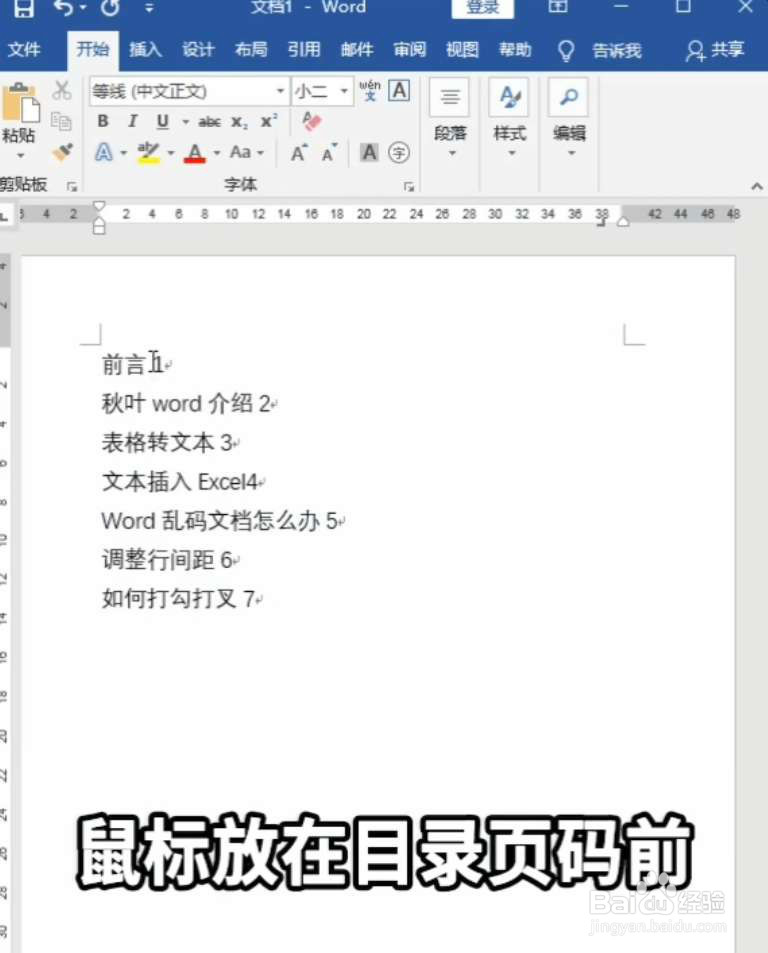768x953 pixels.
Task: Click the Cut scissors icon
Action: click(x=61, y=91)
